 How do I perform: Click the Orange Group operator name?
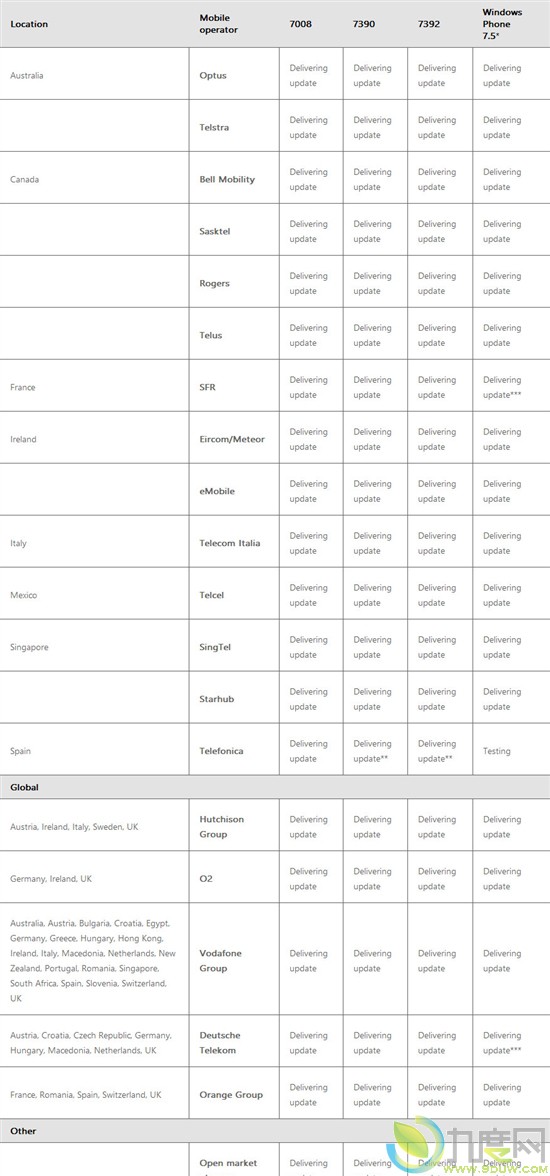click(x=231, y=1094)
